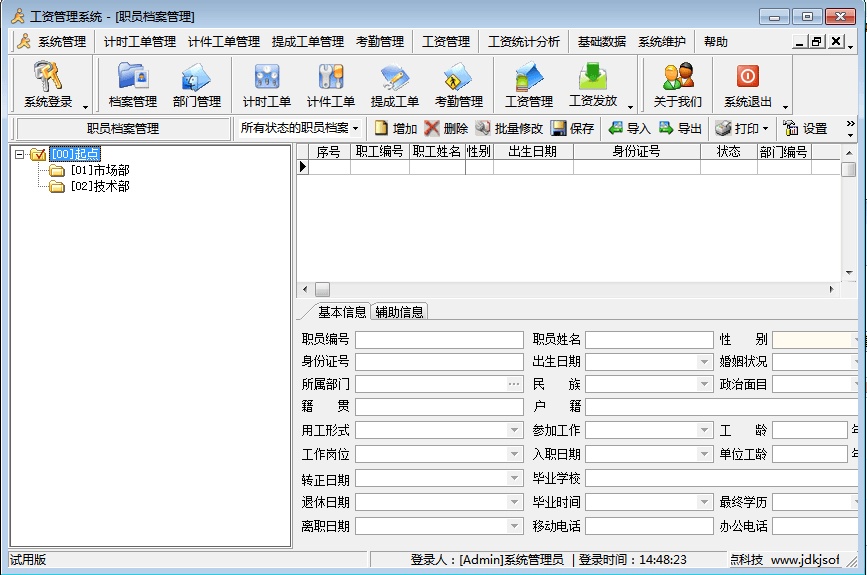
Task: Click the grid's horizontal scrollbar
Action: coord(570,289)
